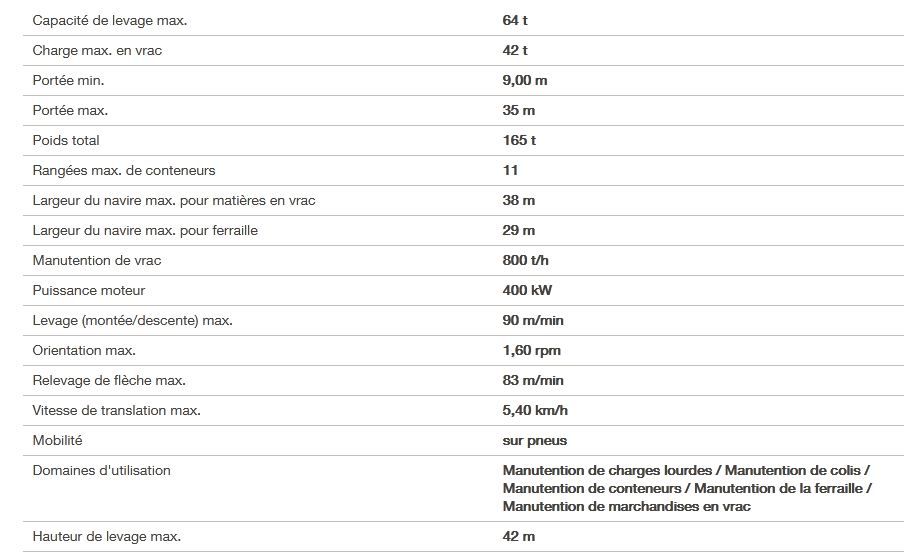
Task: Click the 'Domaines d'utilisation' label
Action: pos(101,470)
